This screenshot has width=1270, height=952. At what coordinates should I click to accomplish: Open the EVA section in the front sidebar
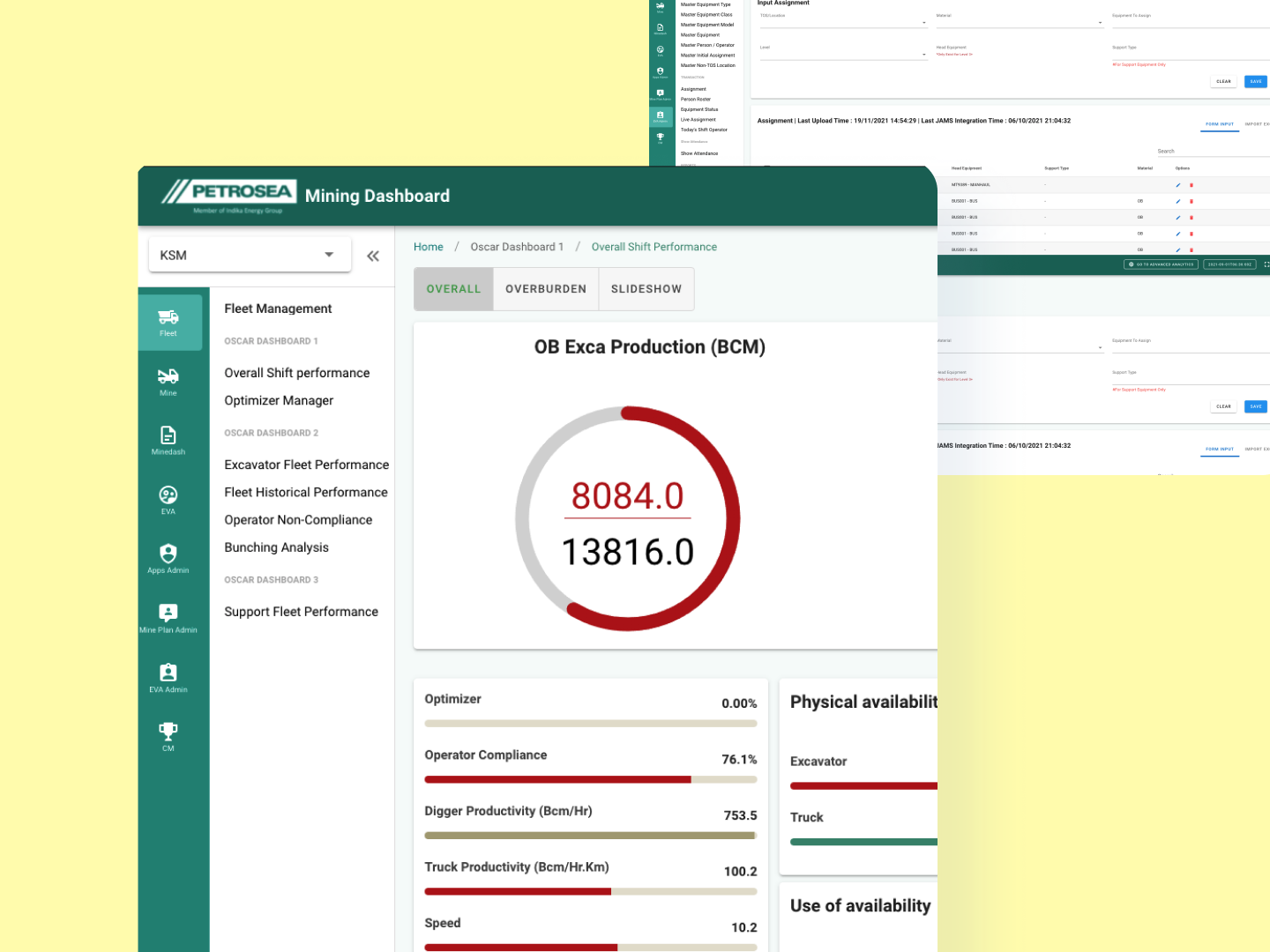[168, 500]
